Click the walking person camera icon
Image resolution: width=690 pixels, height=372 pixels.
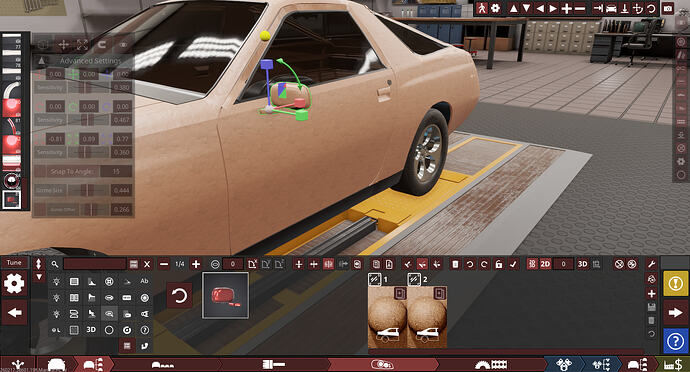pyautogui.click(x=482, y=8)
